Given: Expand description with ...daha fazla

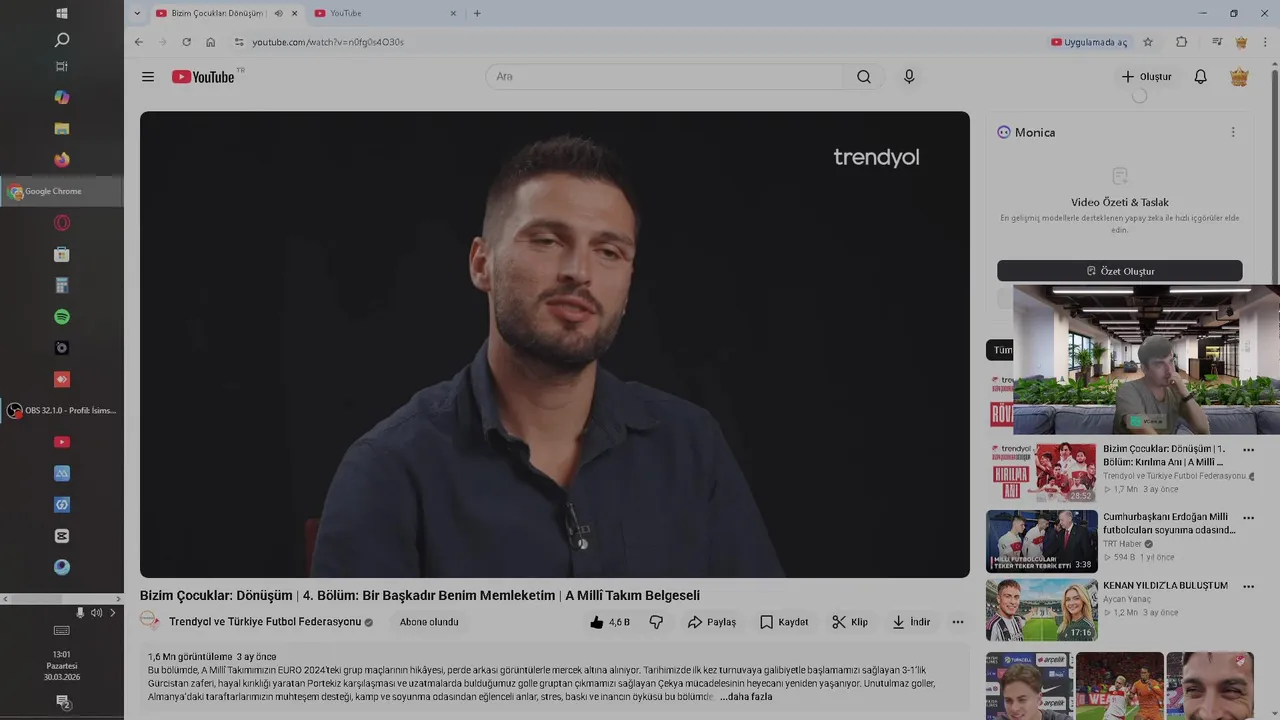Looking at the screenshot, I should 746,697.
